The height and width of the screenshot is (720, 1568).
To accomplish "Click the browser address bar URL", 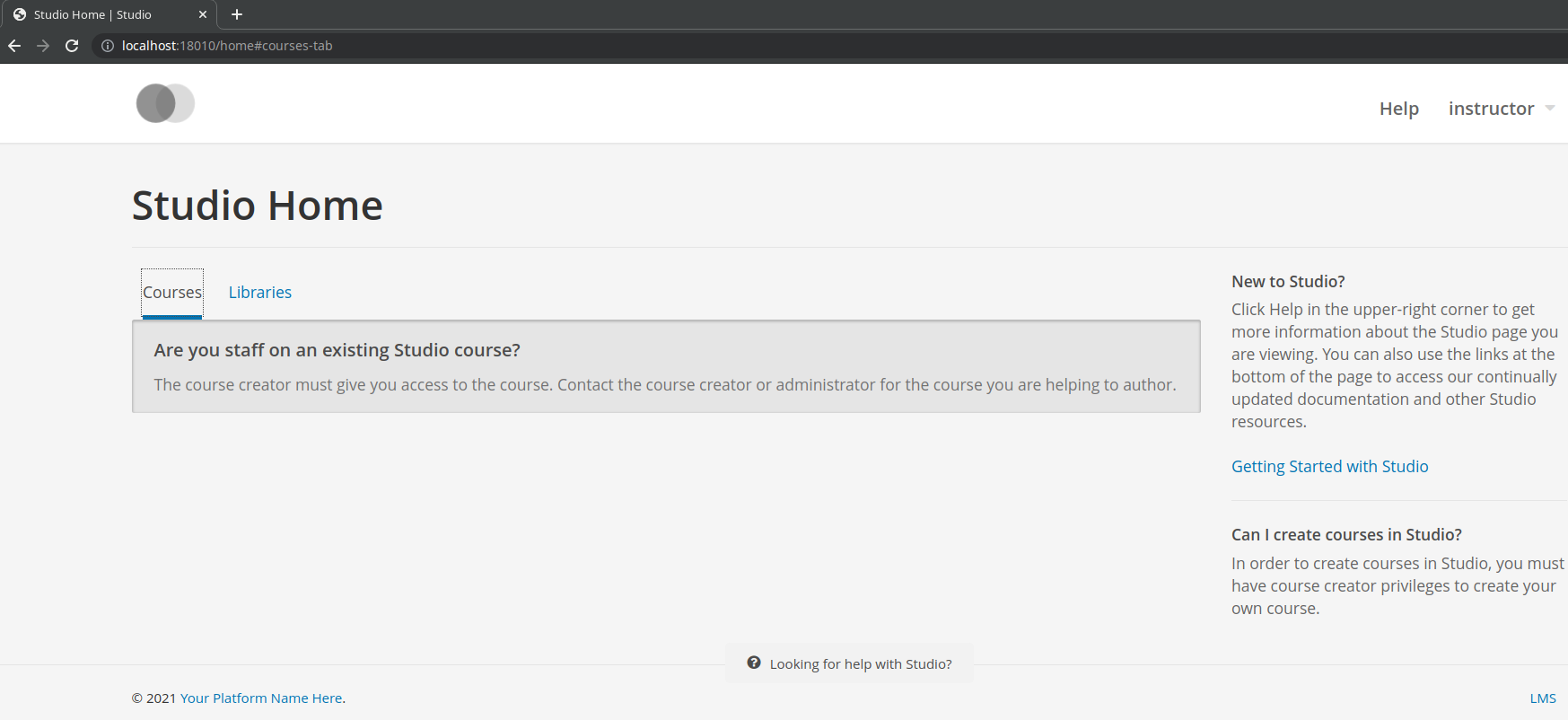I will (227, 46).
